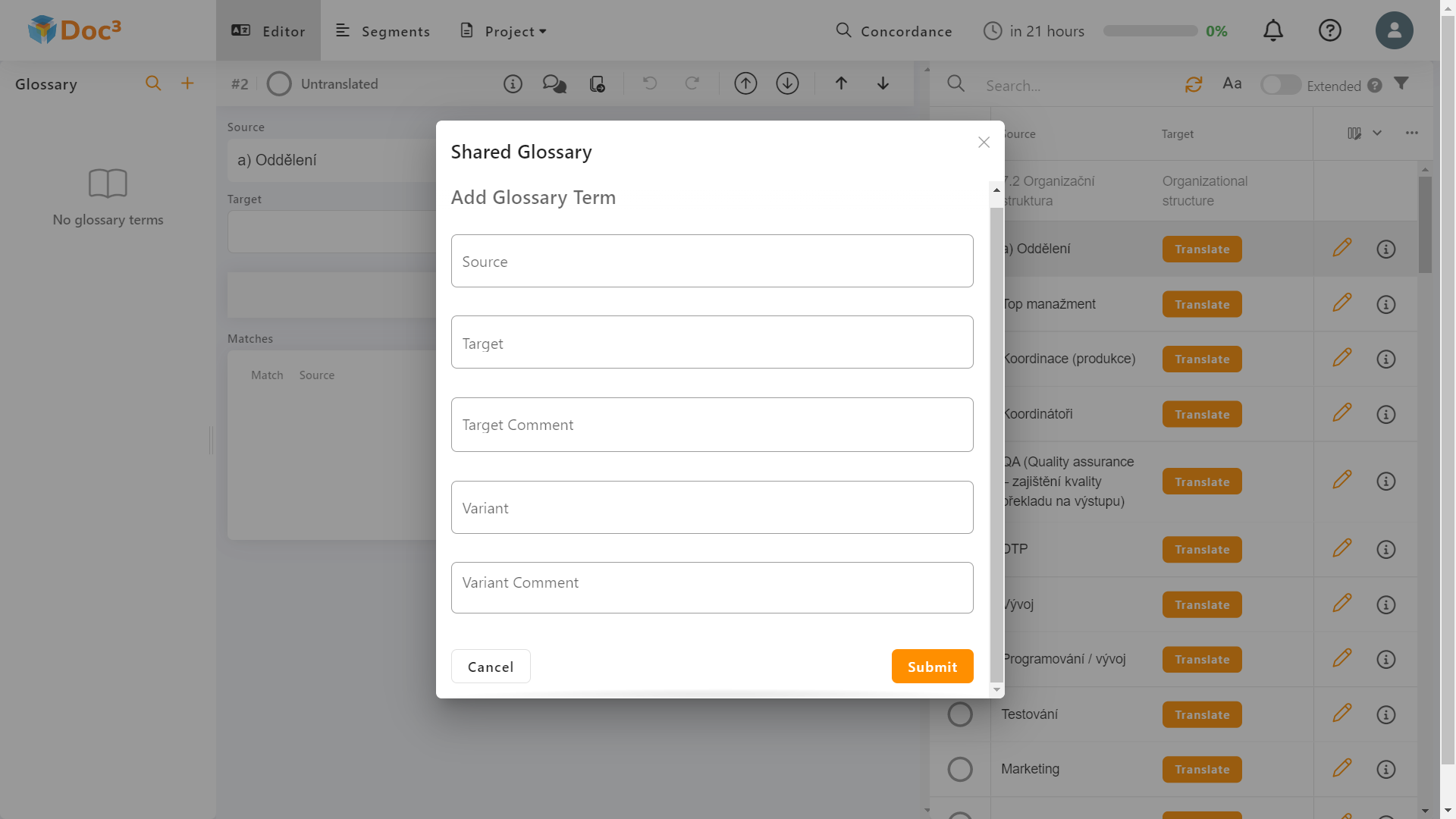
Task: Click the filter funnel icon
Action: point(1401,83)
